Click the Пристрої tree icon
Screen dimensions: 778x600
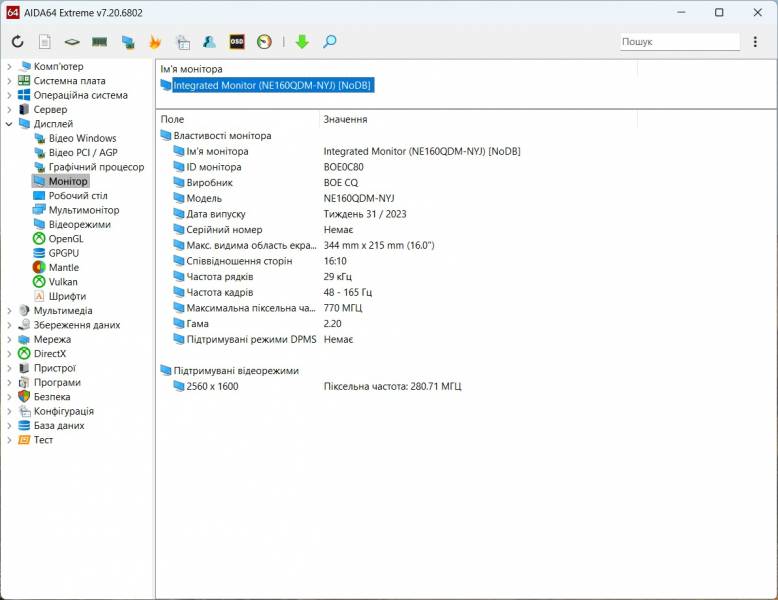24,368
